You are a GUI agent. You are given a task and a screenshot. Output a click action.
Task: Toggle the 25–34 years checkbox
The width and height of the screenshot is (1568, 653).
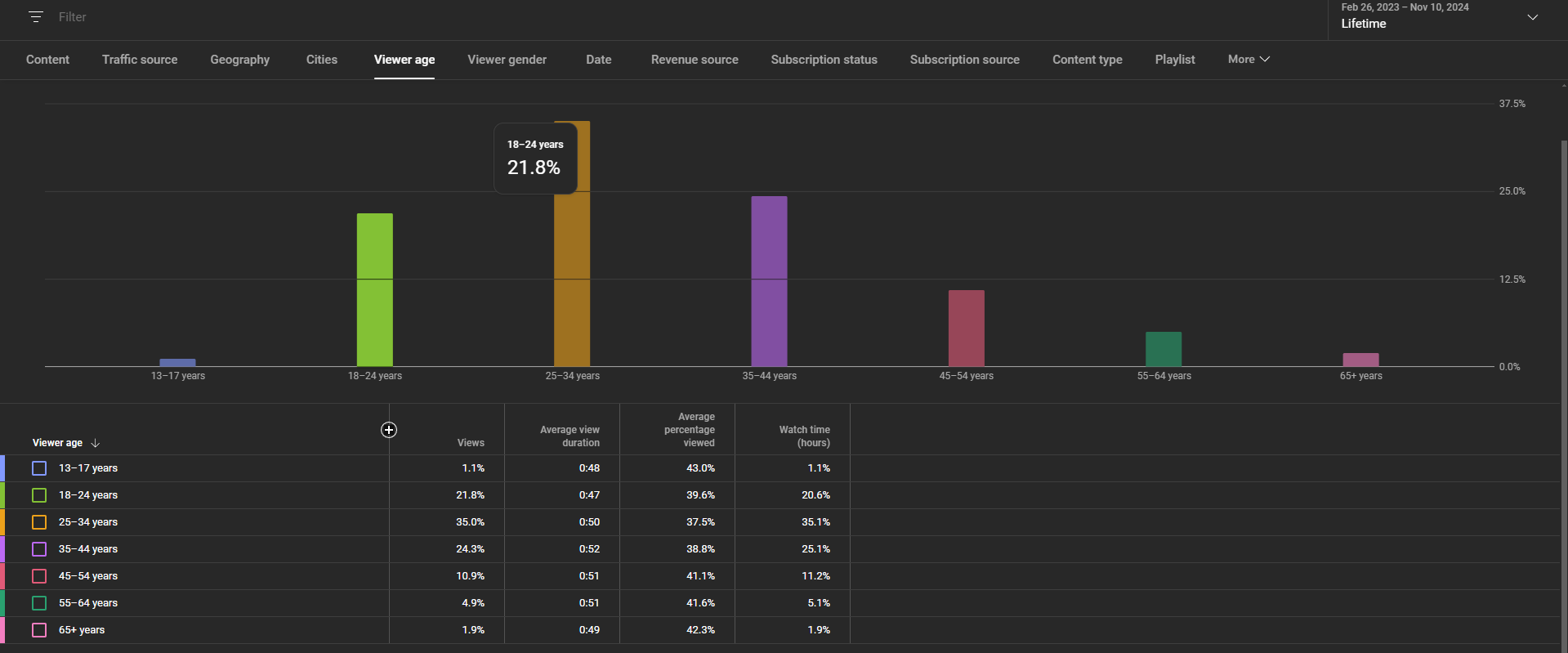39,522
